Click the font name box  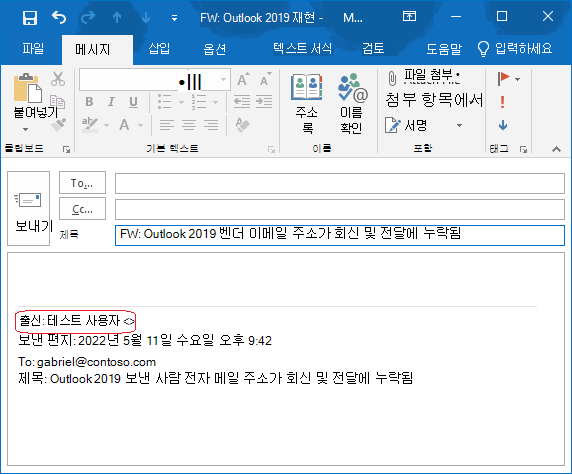coord(128,80)
